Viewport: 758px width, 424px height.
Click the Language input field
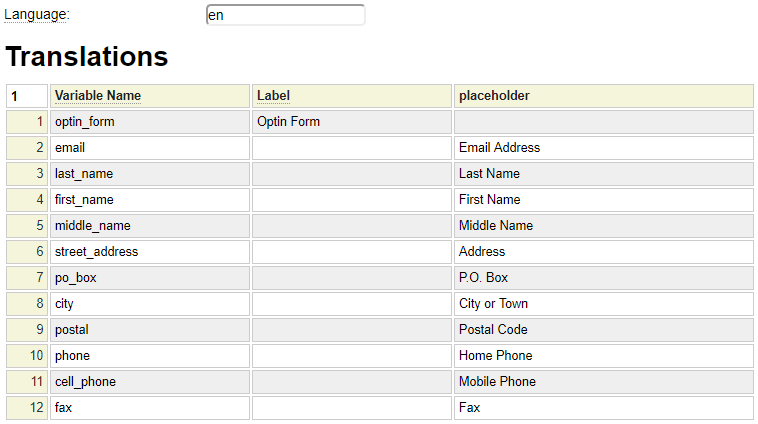pos(285,15)
